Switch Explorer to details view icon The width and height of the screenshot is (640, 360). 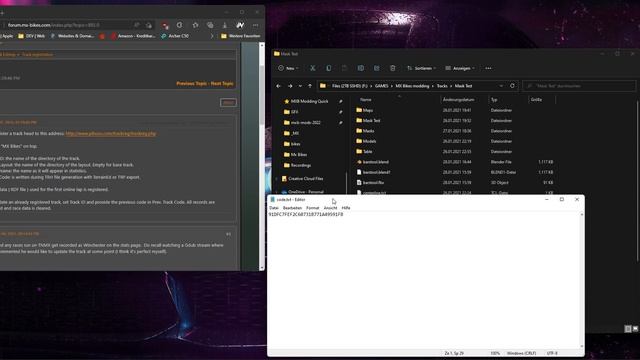[x=628, y=329]
